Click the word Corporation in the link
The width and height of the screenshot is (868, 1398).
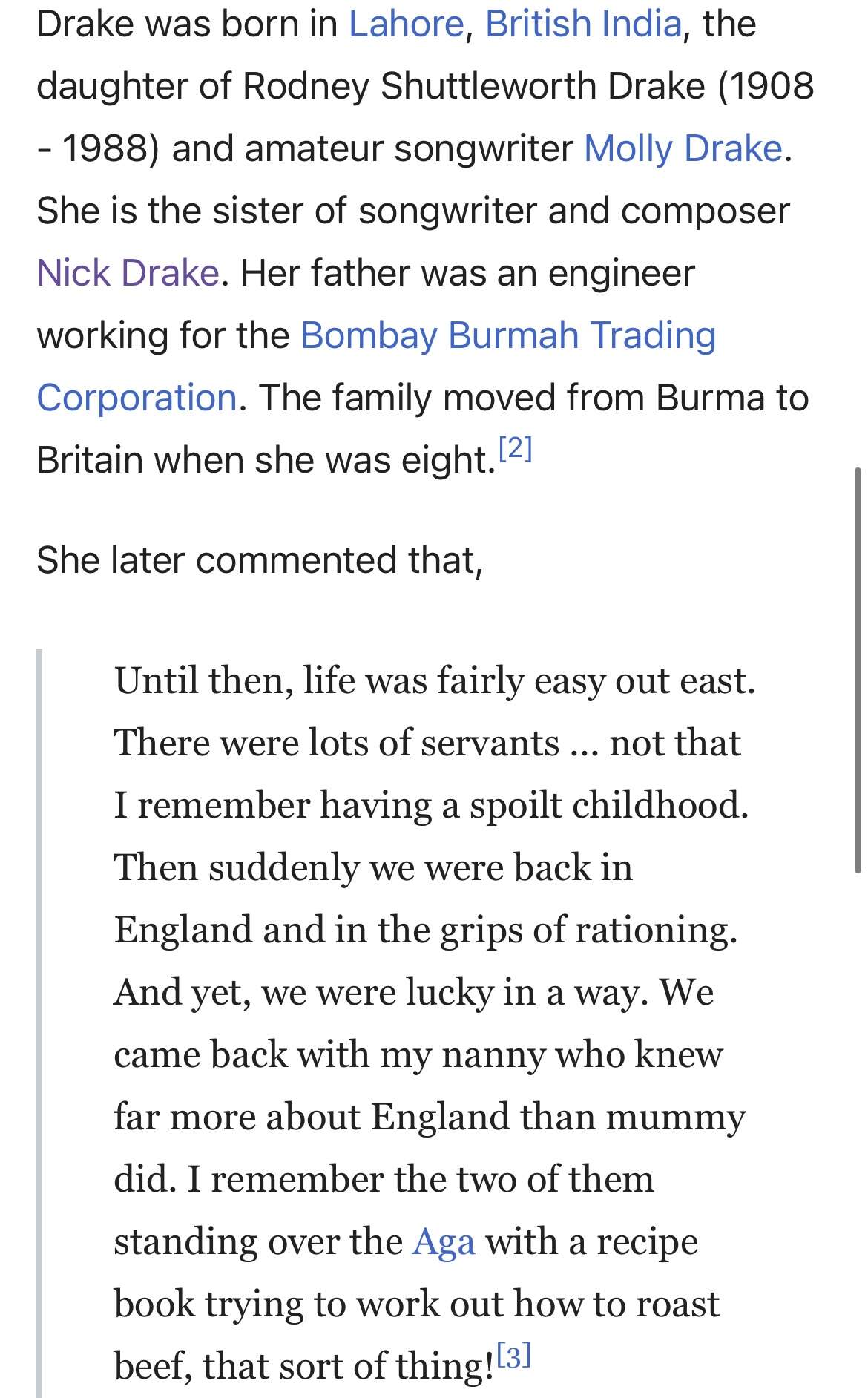click(137, 398)
